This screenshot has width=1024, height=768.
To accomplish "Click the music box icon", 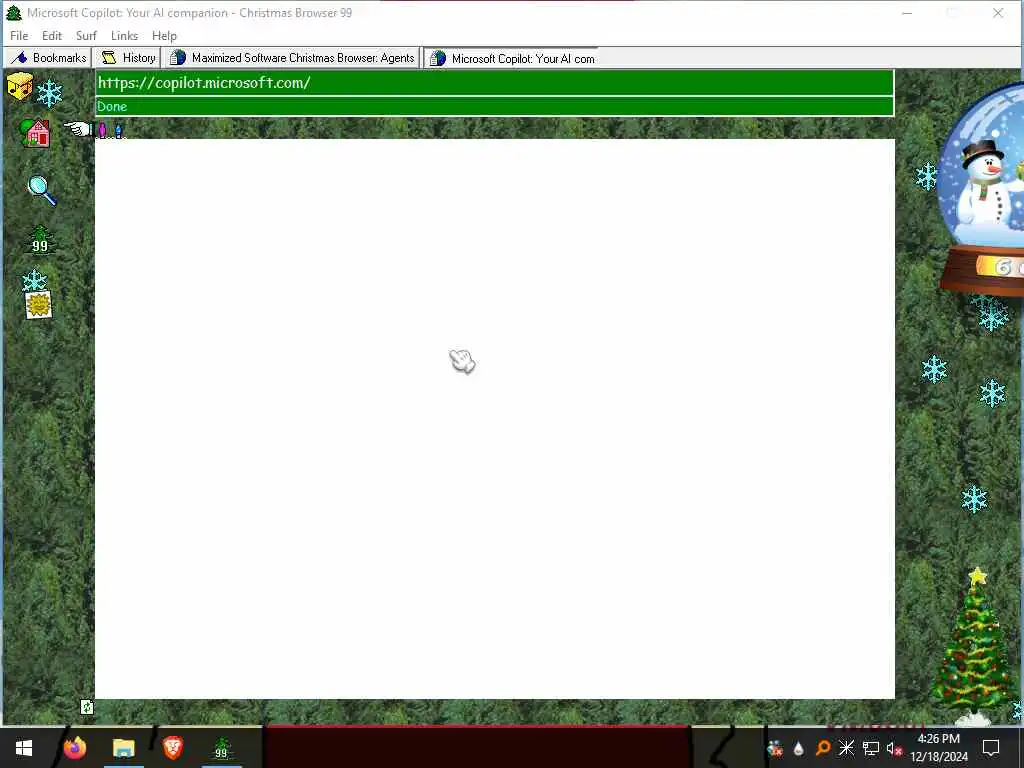I will pyautogui.click(x=20, y=87).
